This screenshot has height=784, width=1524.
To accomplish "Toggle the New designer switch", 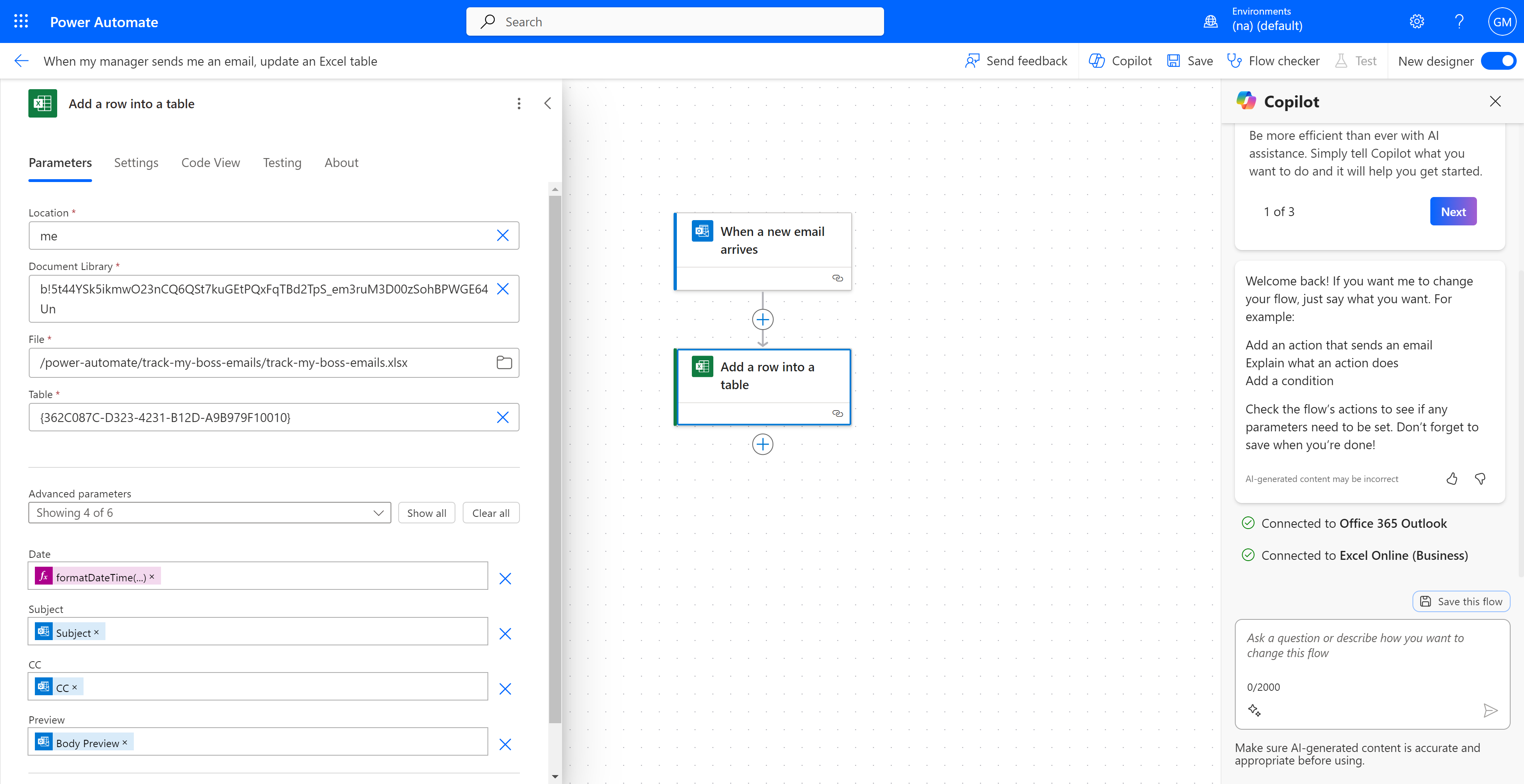I will coord(1498,61).
